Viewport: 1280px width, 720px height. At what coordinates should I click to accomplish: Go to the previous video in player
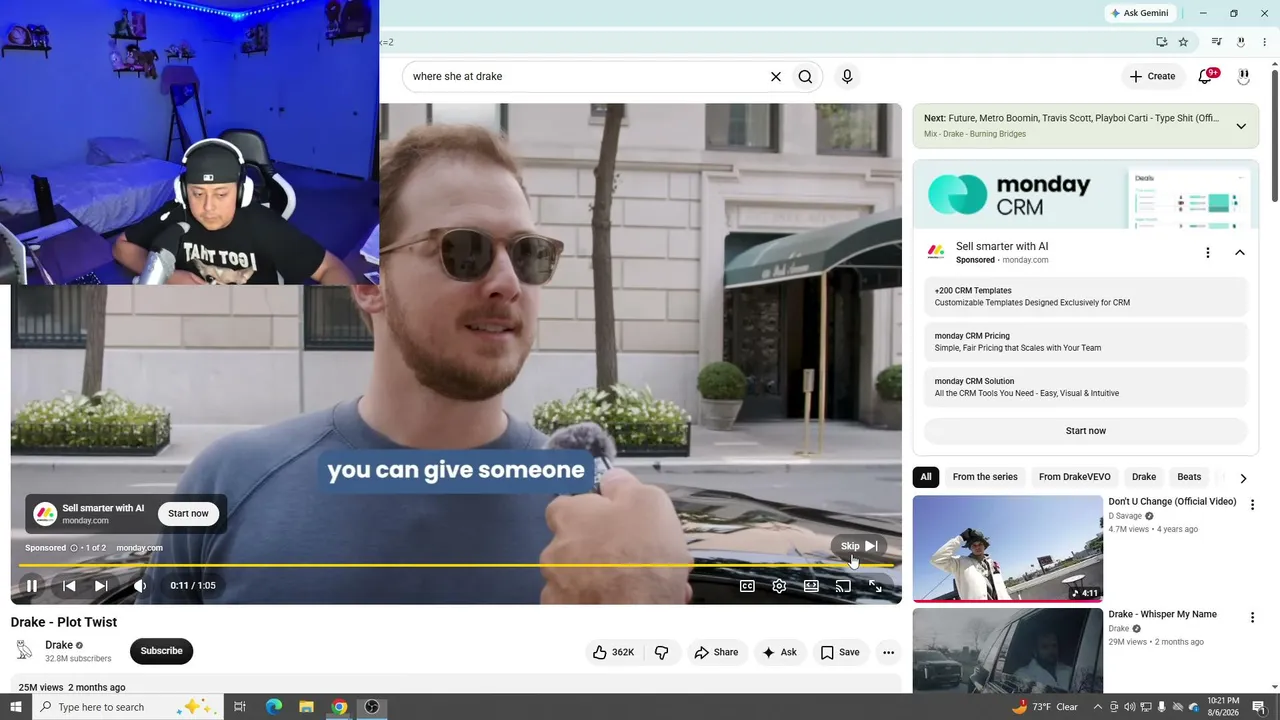pos(69,586)
